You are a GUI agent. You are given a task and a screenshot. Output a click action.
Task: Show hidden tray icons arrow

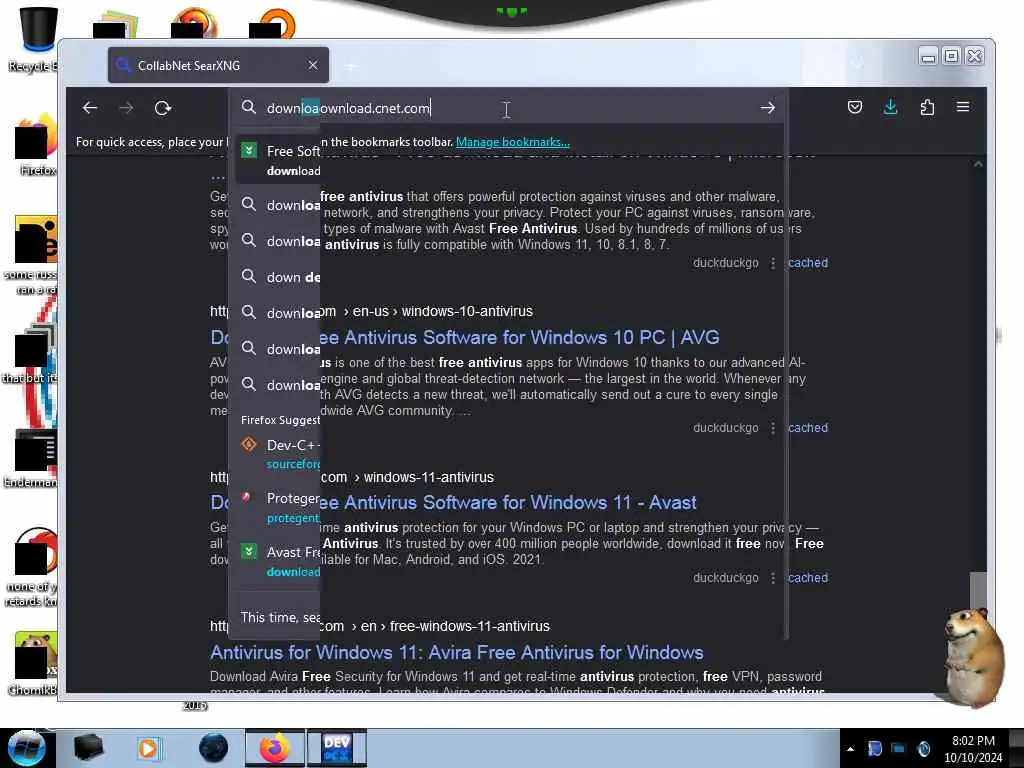850,749
